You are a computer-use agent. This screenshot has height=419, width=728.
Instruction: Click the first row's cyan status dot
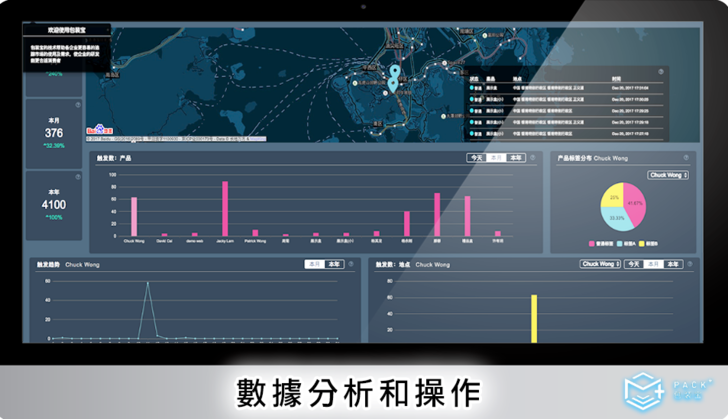click(472, 87)
